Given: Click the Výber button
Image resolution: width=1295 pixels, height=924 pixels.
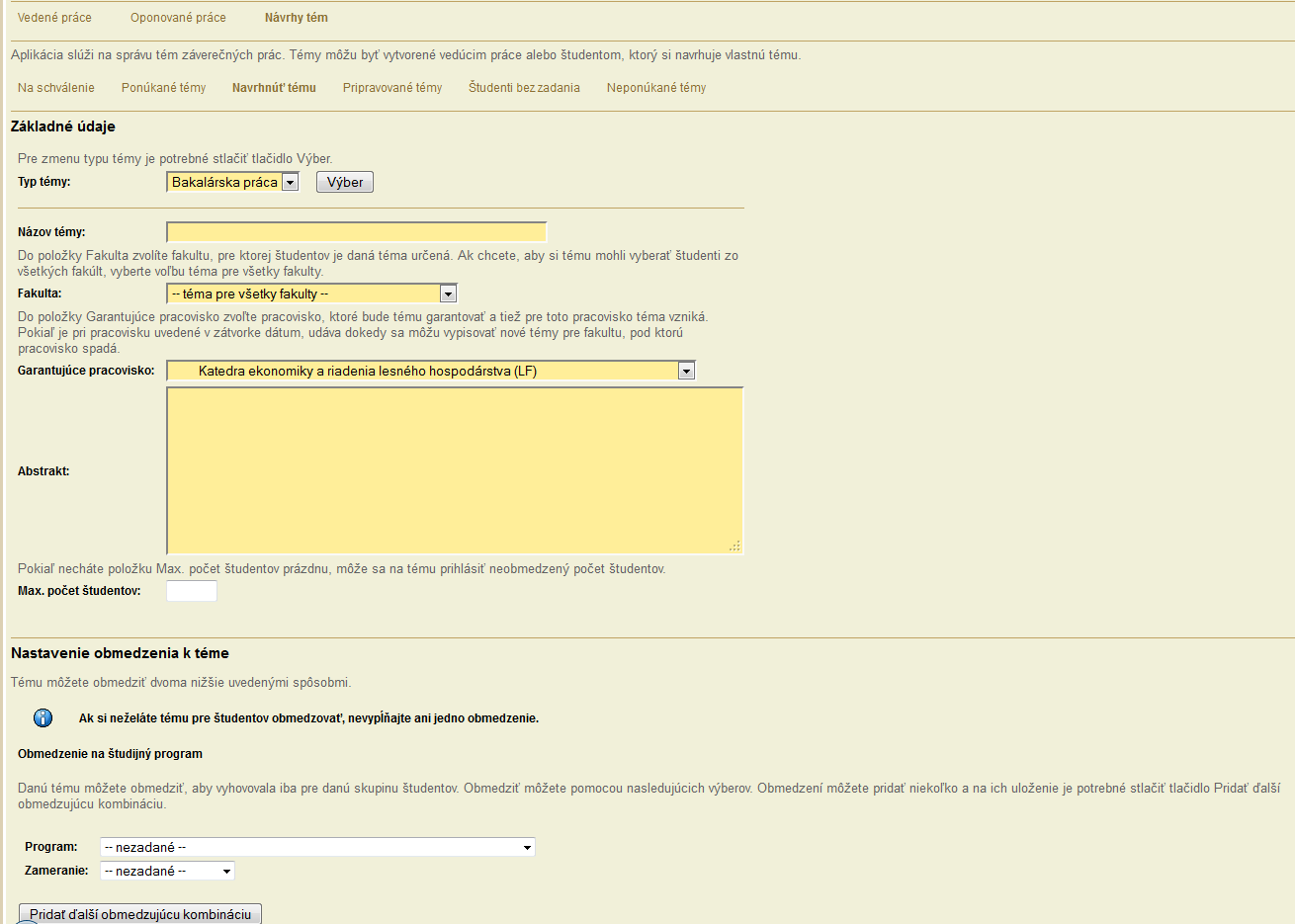Looking at the screenshot, I should coord(345,182).
